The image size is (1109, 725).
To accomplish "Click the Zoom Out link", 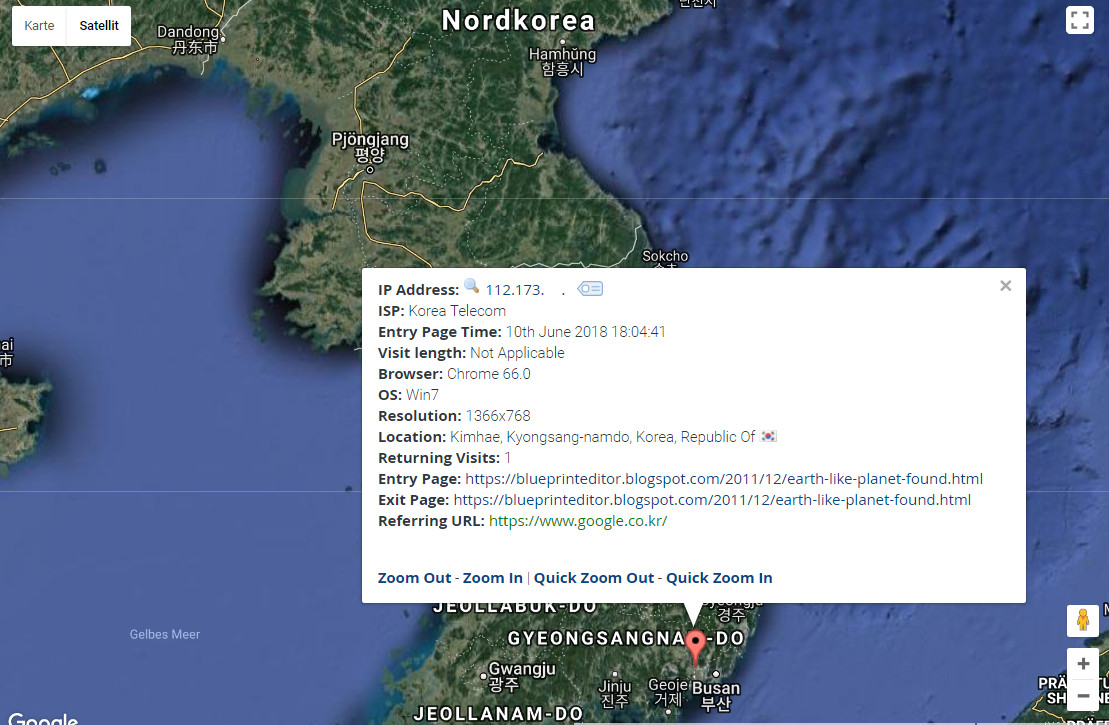I will click(414, 578).
